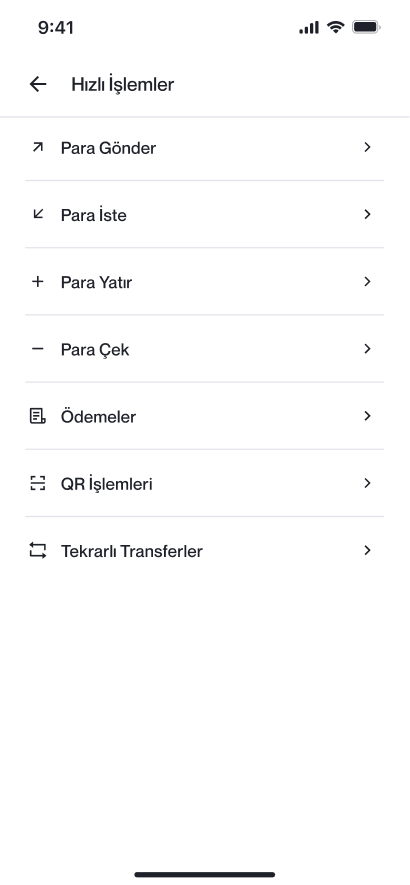Click the chevron beside Para Yatır

(368, 281)
